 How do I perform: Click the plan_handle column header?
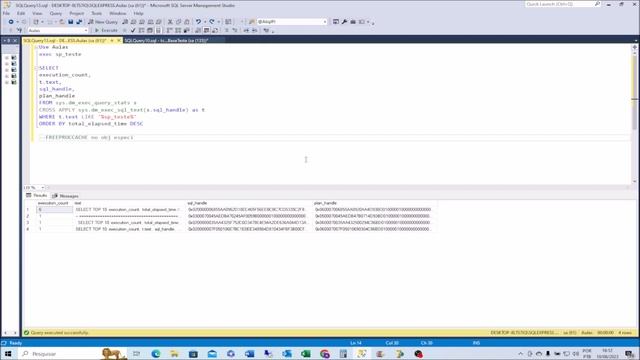(x=325, y=203)
